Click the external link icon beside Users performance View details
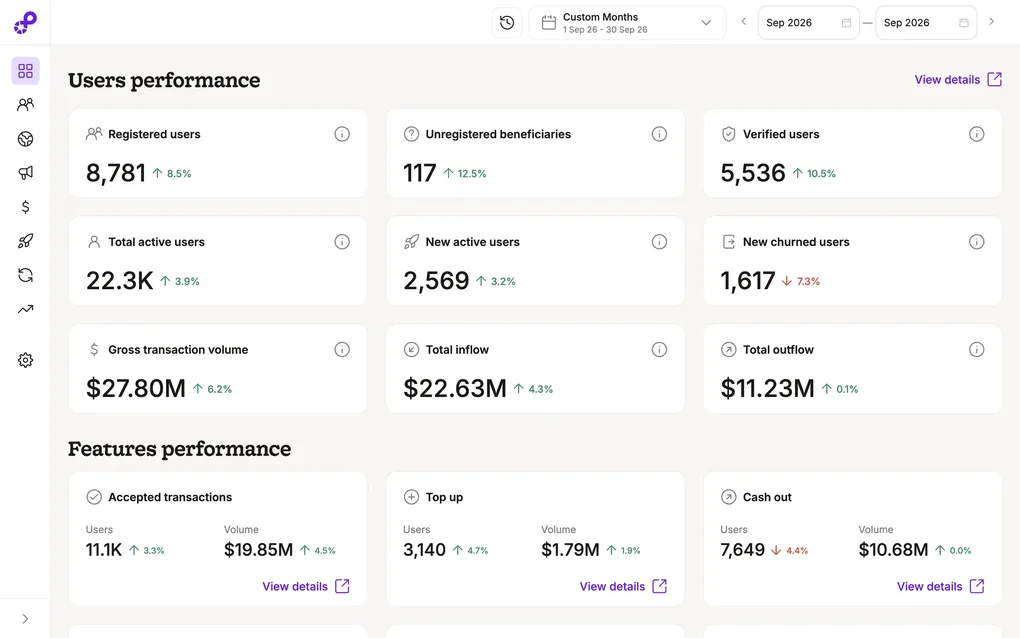This screenshot has height=638, width=1020. click(995, 79)
